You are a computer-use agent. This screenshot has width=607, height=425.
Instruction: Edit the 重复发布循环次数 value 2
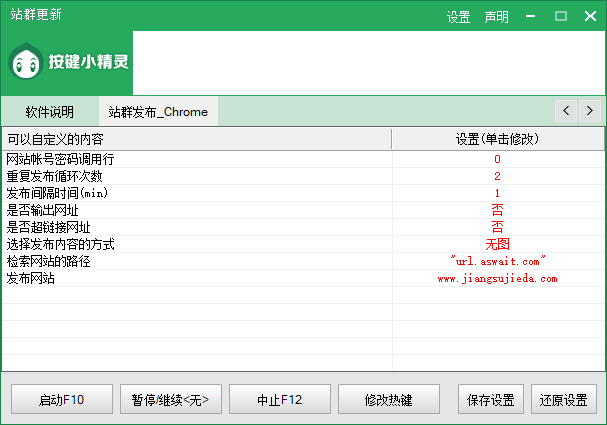497,176
